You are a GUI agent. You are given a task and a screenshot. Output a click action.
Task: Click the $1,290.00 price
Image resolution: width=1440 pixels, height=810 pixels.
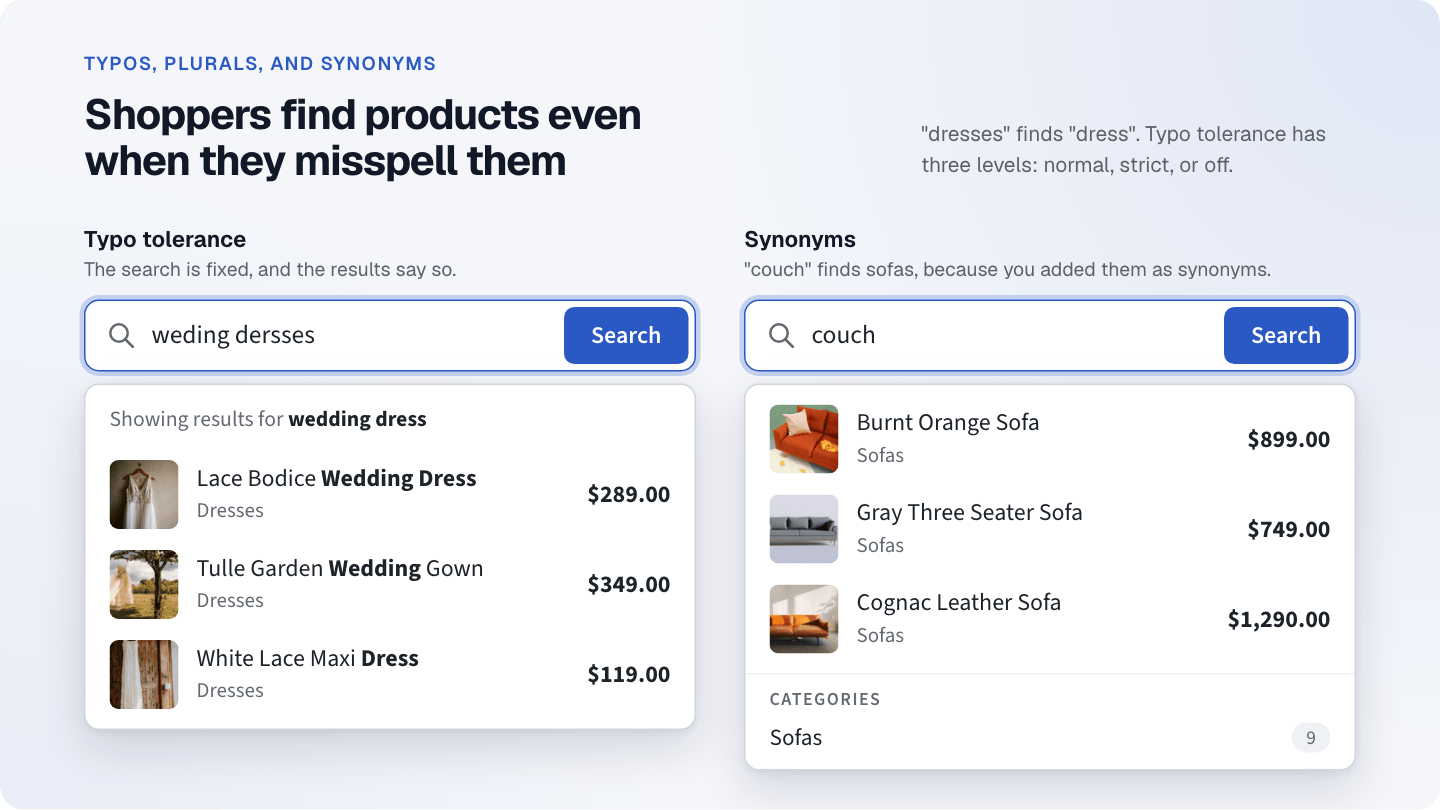1279,619
